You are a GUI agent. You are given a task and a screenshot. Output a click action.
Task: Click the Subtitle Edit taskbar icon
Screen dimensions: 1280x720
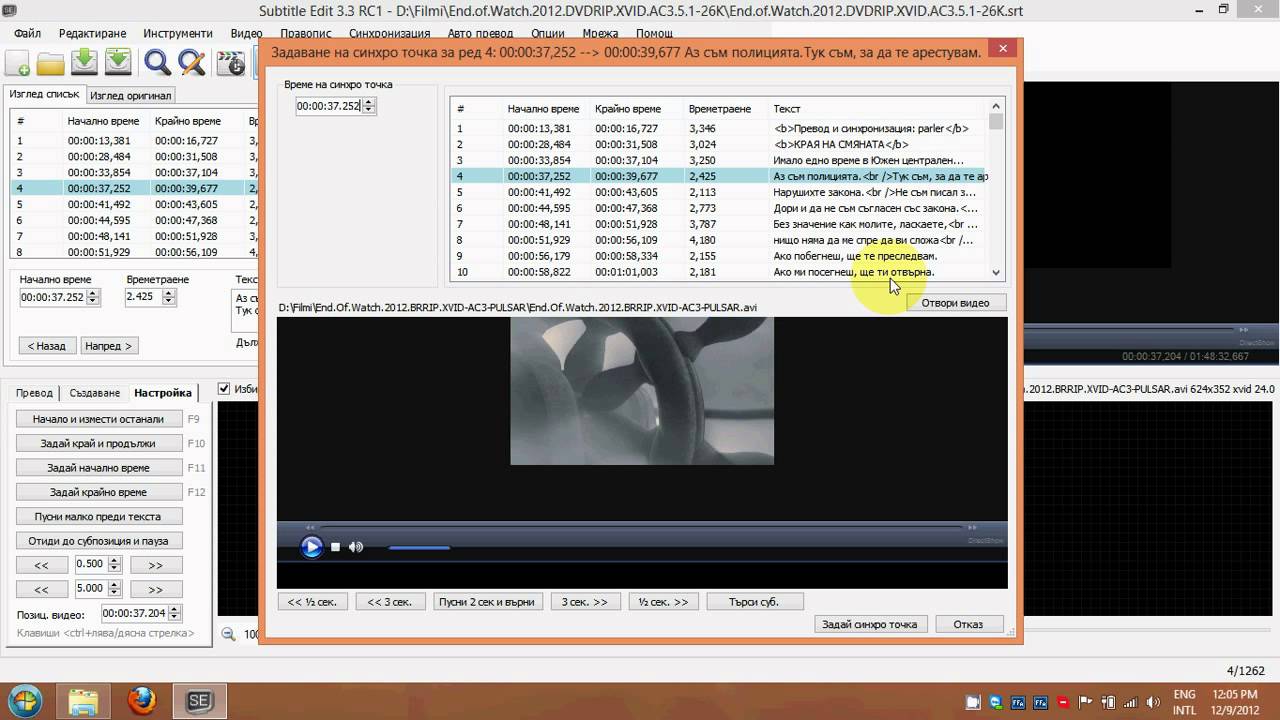(x=199, y=700)
